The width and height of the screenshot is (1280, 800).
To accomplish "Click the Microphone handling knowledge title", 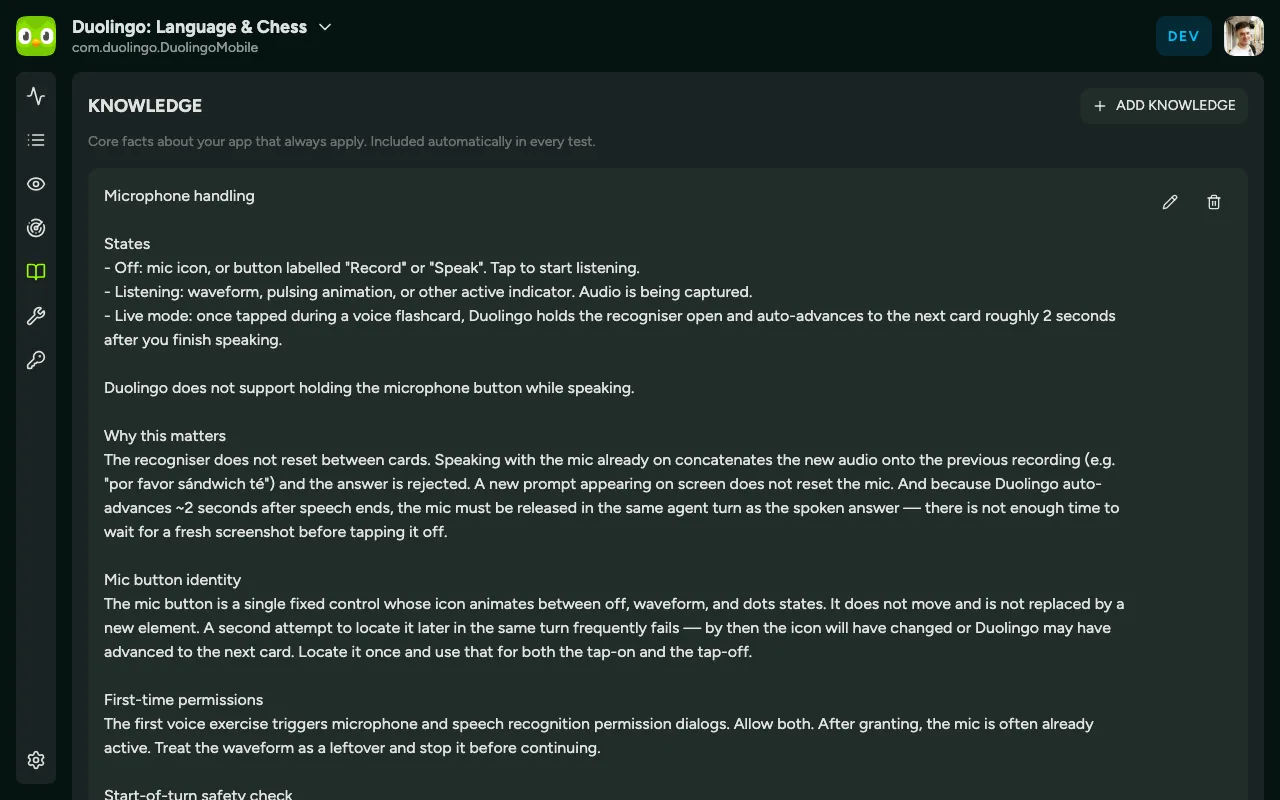I will pyautogui.click(x=179, y=196).
